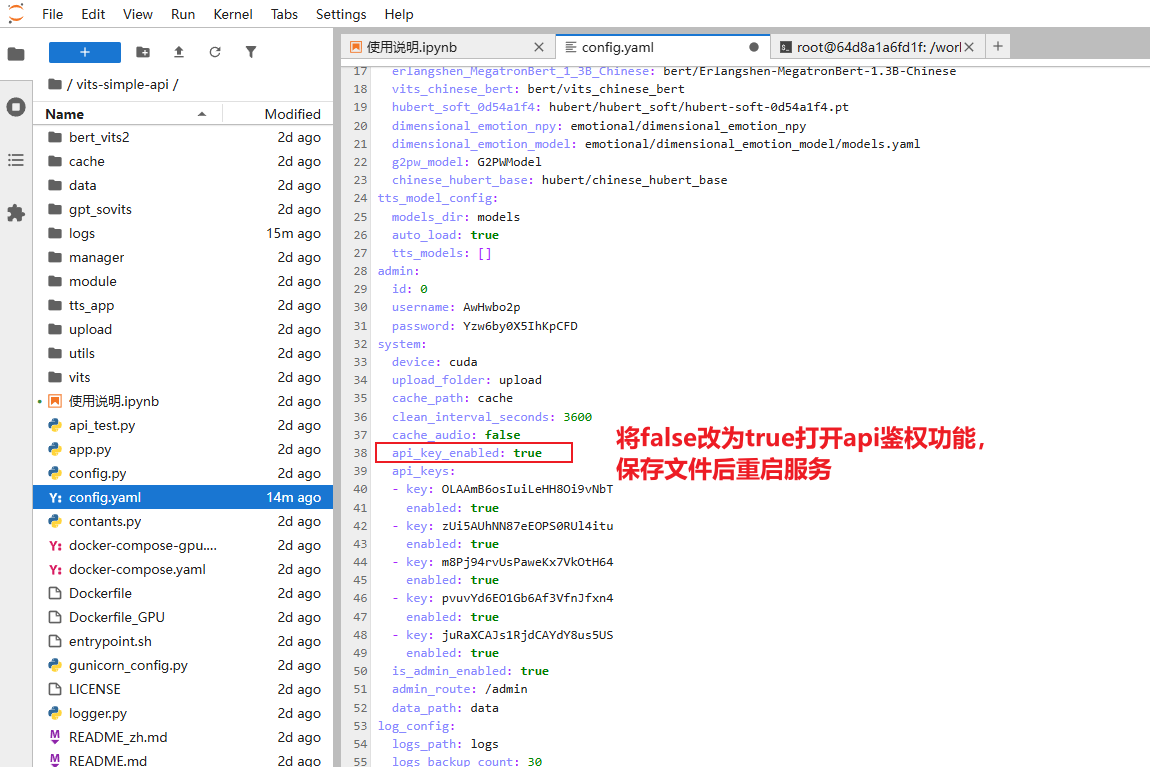Toggle the file filter funnel icon

coord(251,52)
